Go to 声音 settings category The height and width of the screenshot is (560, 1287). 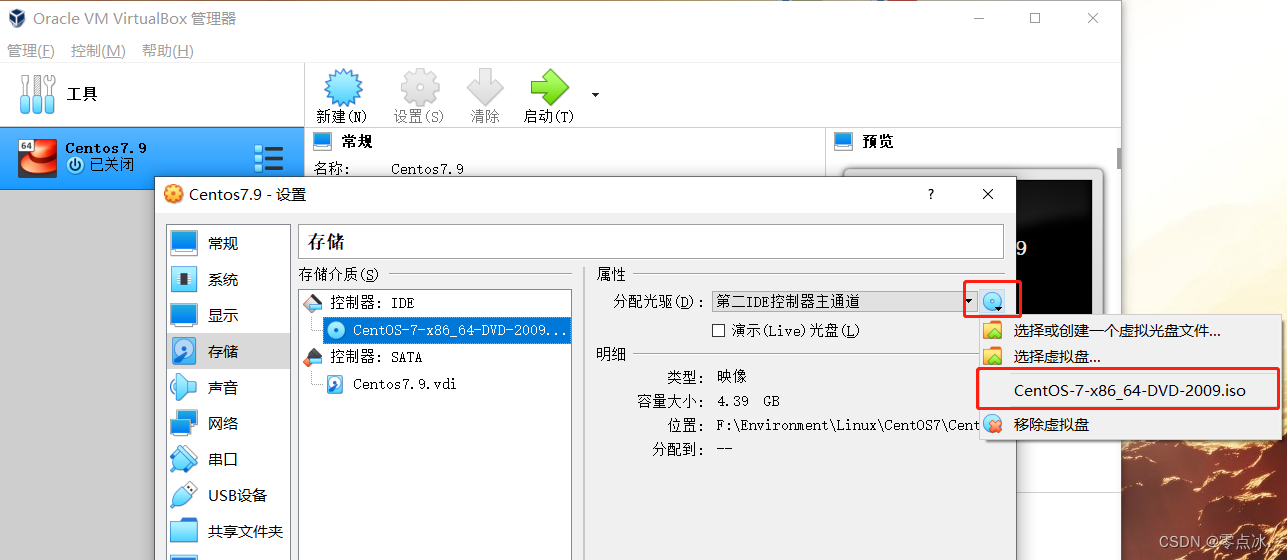click(x=228, y=387)
